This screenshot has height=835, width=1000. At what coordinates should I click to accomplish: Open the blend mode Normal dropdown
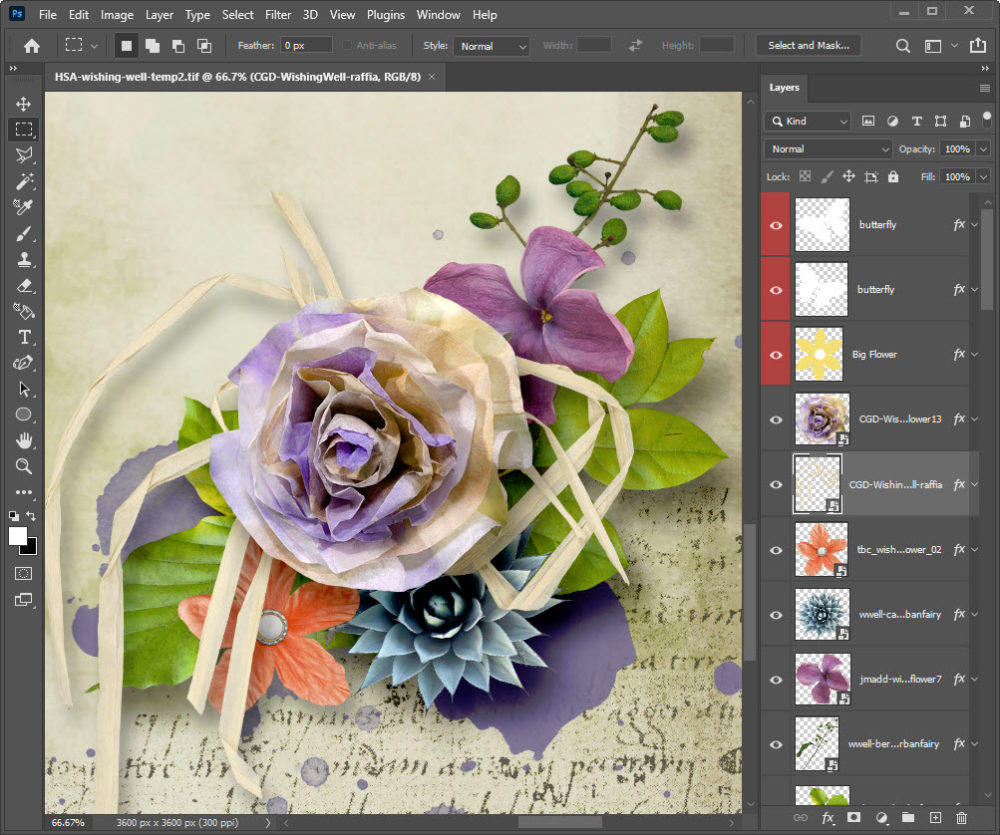(828, 149)
